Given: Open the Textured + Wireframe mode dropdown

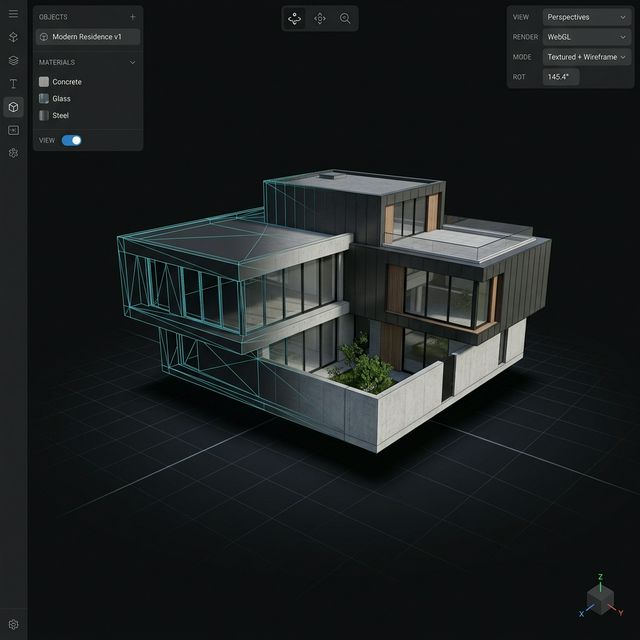Looking at the screenshot, I should click(587, 57).
